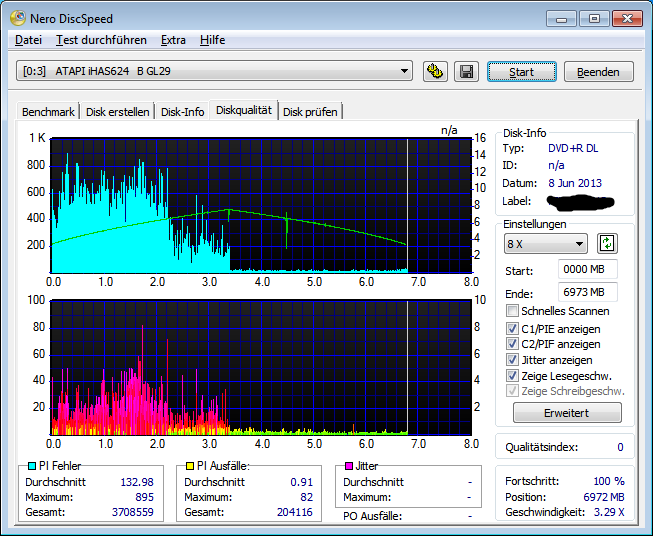
Task: Close the Nero DiscSpeed window
Action: coord(627,19)
